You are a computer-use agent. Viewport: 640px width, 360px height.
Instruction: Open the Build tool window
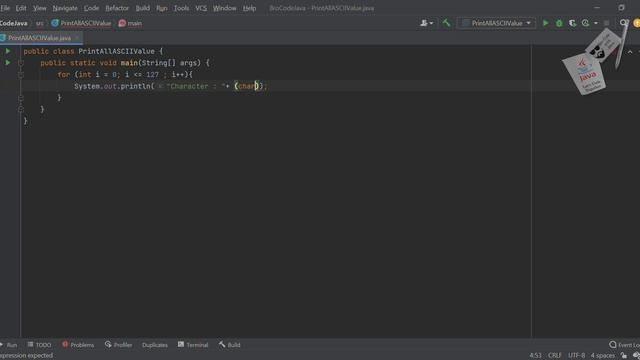tap(229, 345)
